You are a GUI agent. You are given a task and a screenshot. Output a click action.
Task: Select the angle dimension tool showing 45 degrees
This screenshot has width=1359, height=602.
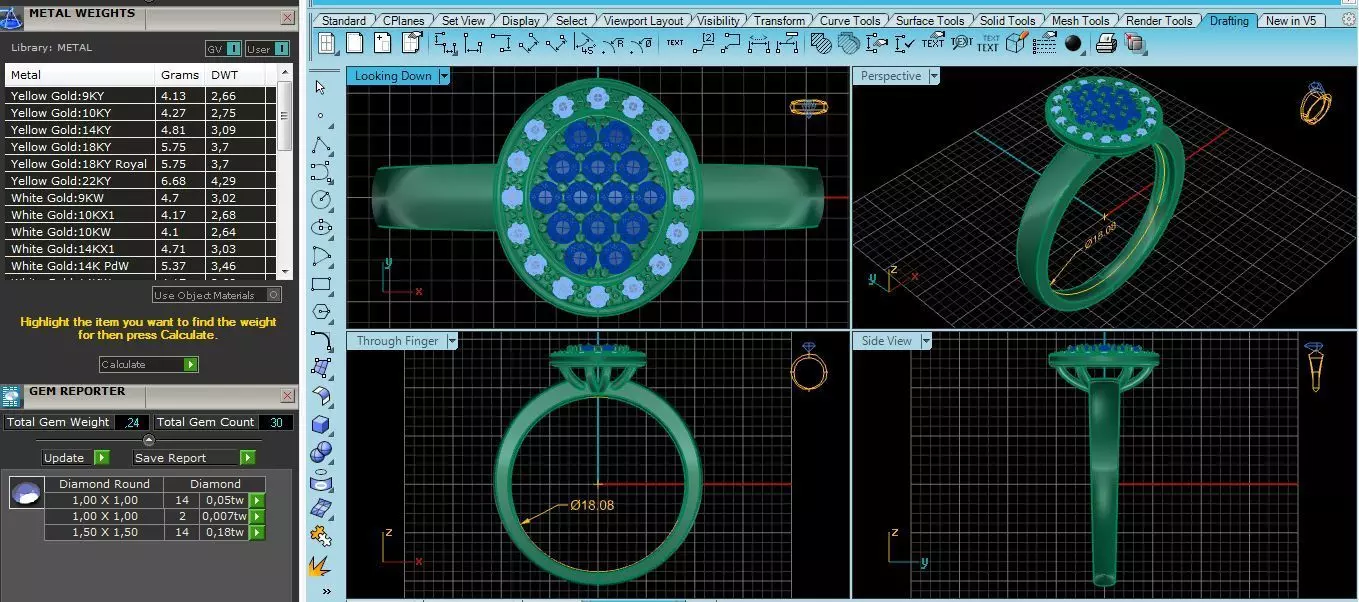click(583, 43)
